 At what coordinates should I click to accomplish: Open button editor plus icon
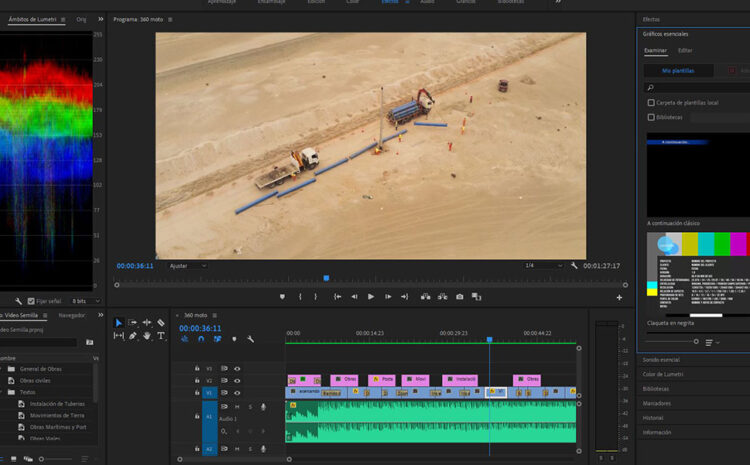[619, 298]
